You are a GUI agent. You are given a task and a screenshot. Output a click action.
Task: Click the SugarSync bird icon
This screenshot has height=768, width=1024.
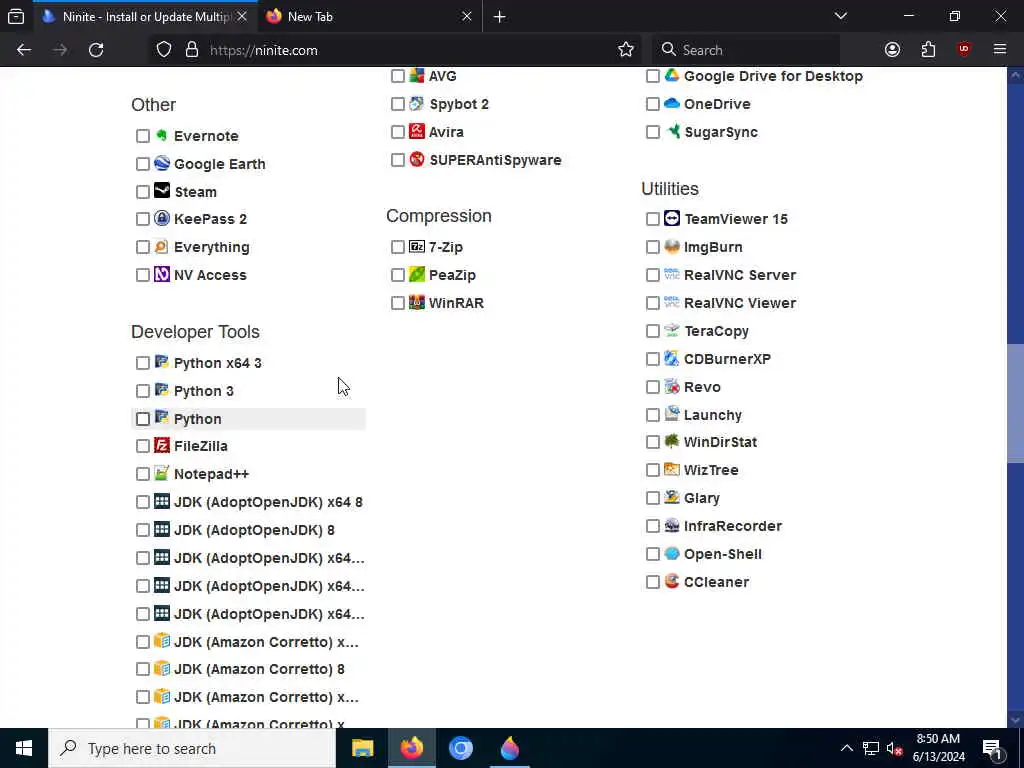[x=672, y=131]
